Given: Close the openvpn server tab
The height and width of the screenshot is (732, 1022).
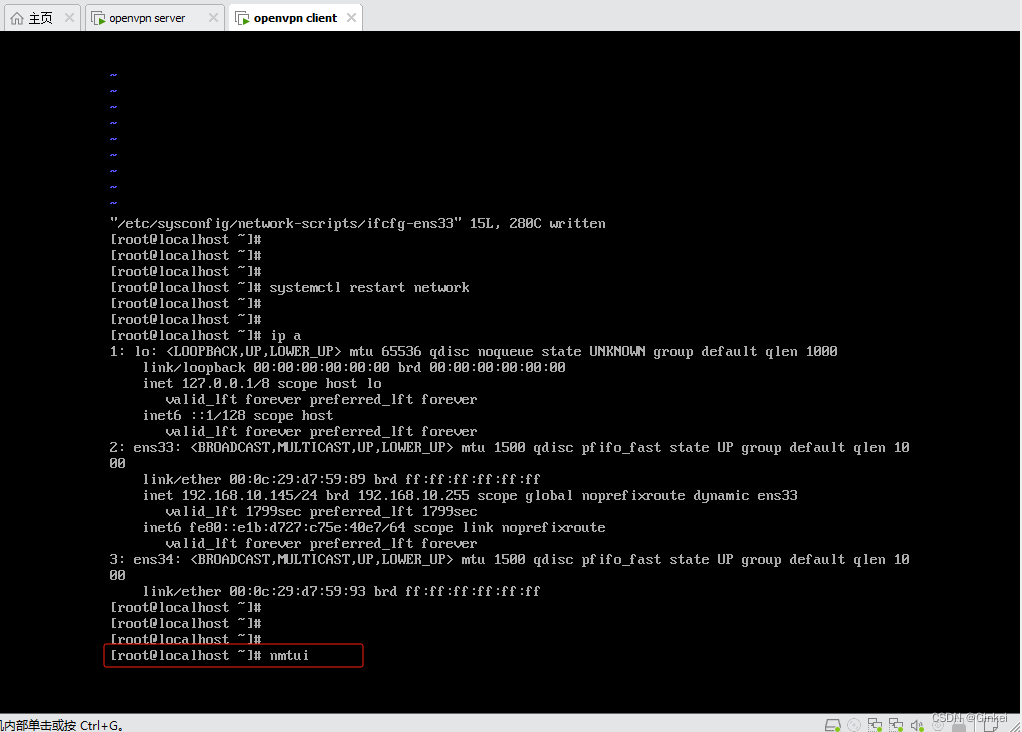Looking at the screenshot, I should pos(213,18).
